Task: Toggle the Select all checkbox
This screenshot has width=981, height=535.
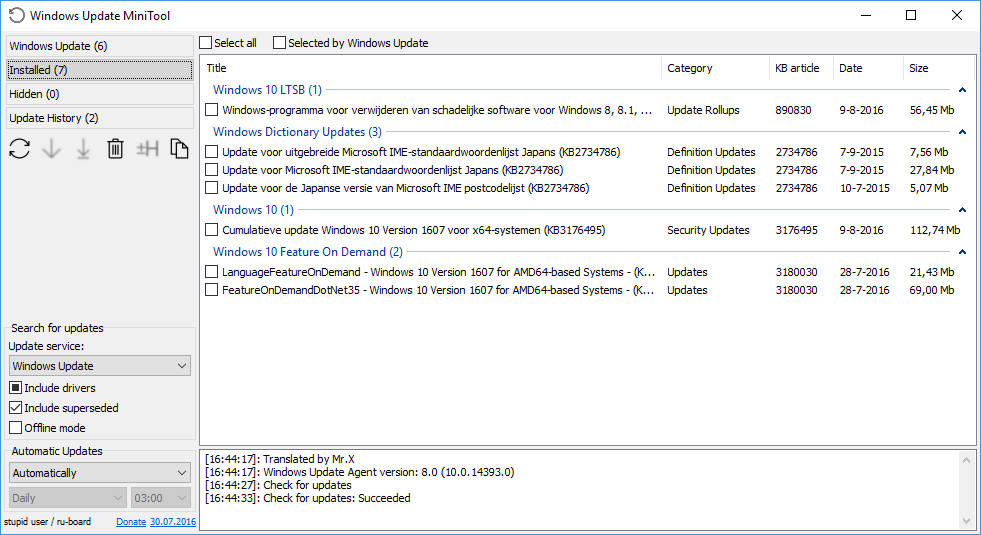Action: [206, 43]
